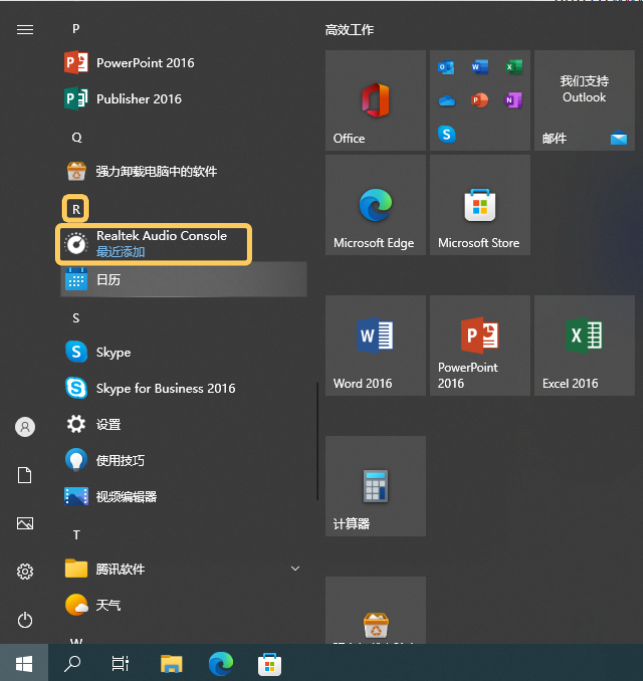Image resolution: width=643 pixels, height=681 pixels.
Task: Click the 最近添加 label under Realtek
Action: (x=120, y=252)
